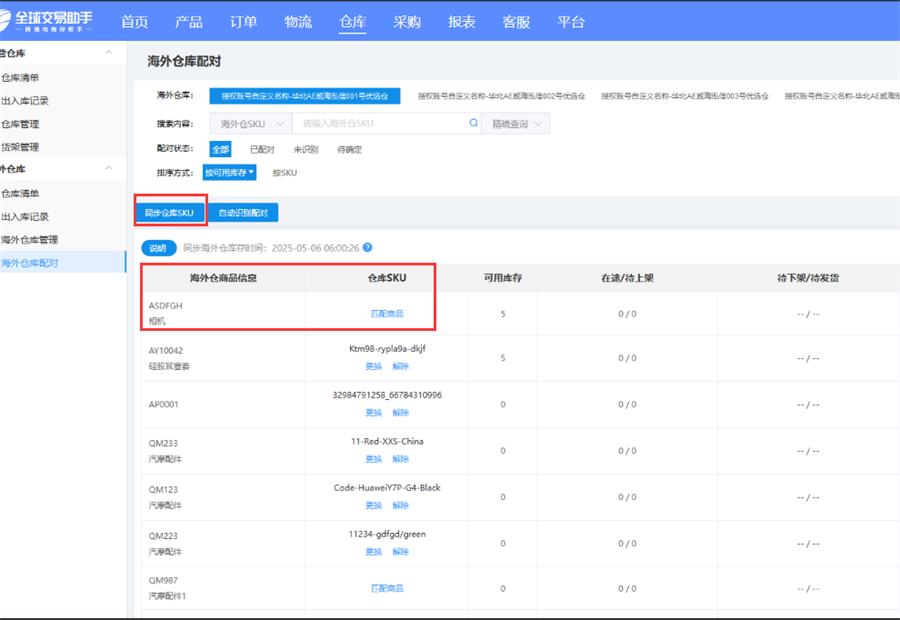
Task: Select the 仓库 menu item
Action: coord(352,22)
